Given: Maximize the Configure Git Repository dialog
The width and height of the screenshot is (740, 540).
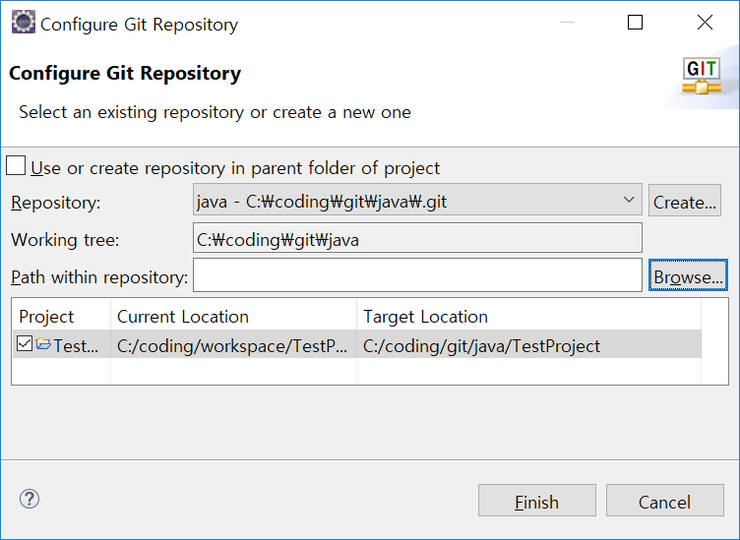Looking at the screenshot, I should pyautogui.click(x=635, y=23).
